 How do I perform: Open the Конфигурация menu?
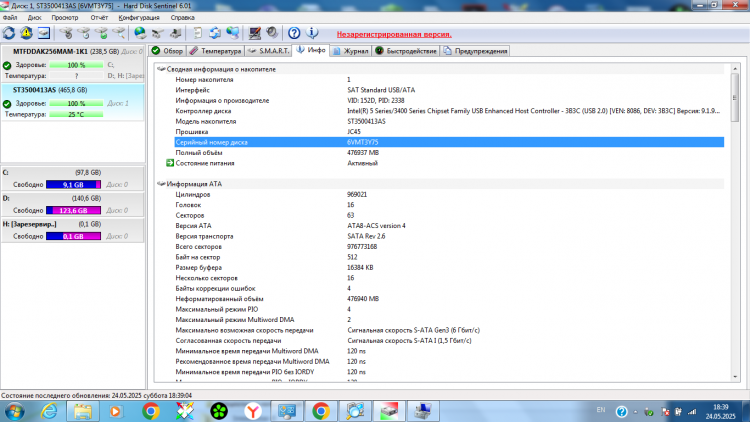coord(139,18)
